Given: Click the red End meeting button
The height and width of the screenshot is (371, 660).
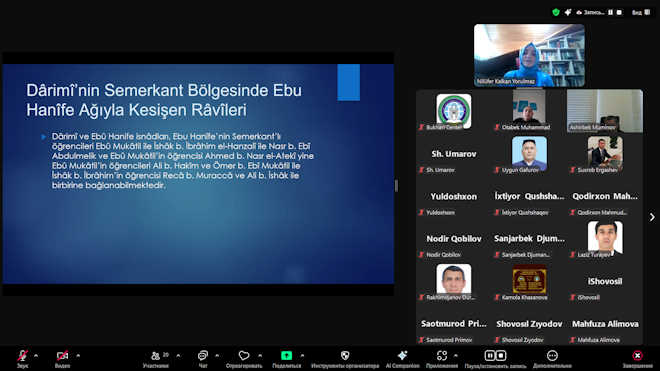Looking at the screenshot, I should coord(637,356).
